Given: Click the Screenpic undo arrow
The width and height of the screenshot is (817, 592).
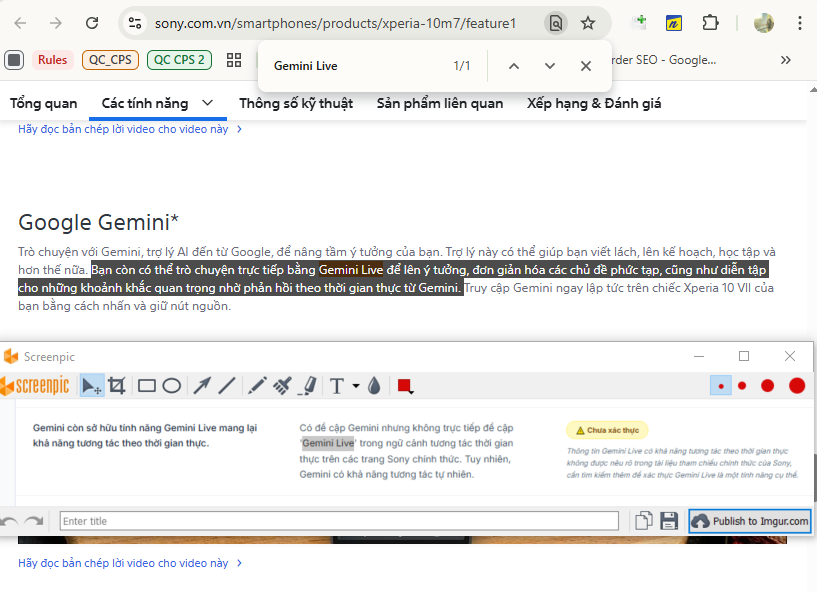Looking at the screenshot, I should pos(9,521).
